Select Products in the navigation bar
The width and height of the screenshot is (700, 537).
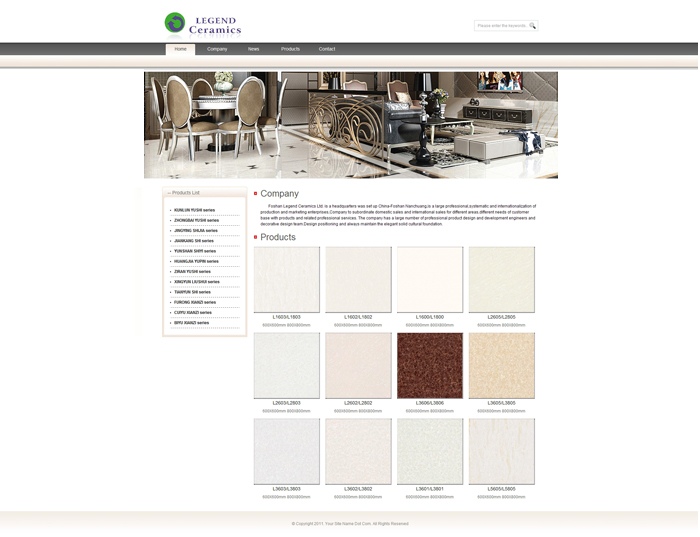pos(290,49)
